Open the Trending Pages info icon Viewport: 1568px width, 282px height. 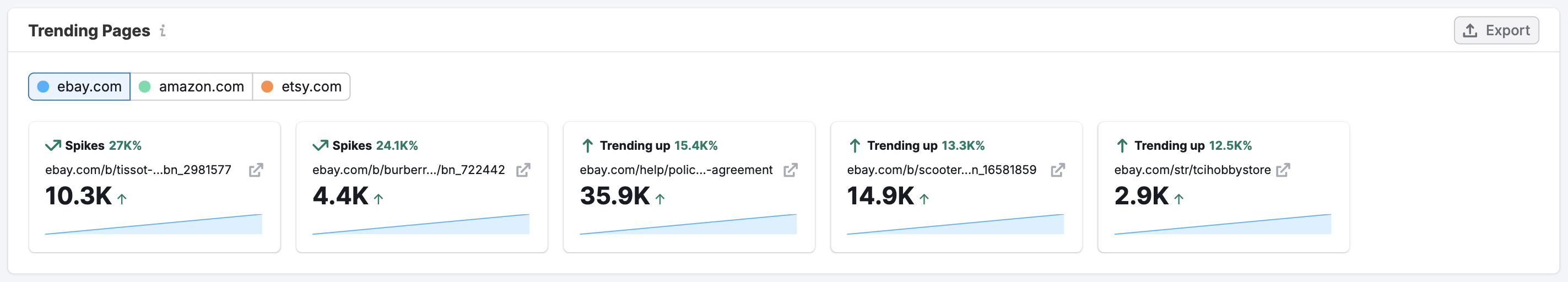point(163,30)
